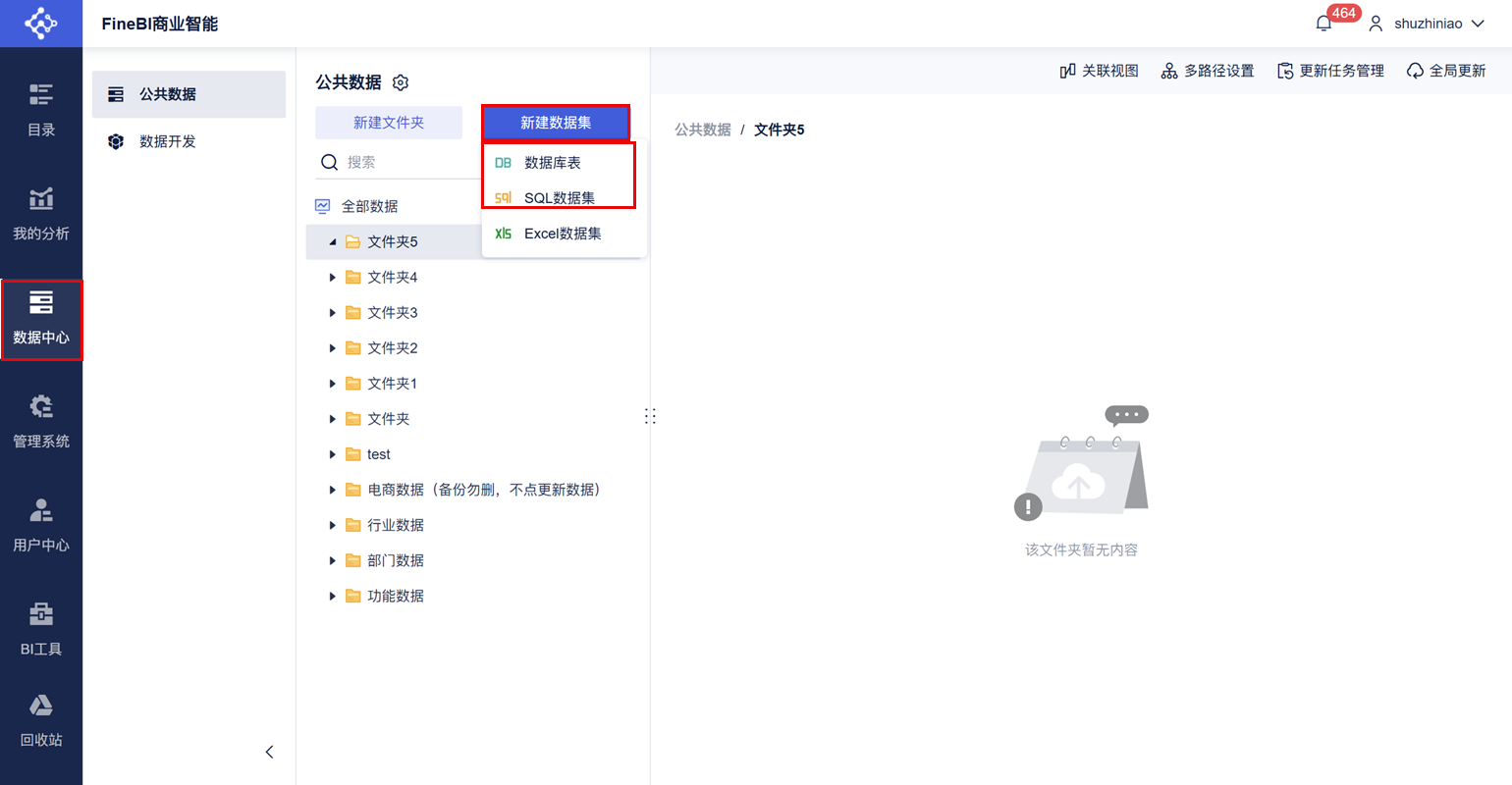Open the 目录 directory sidebar item
The image size is (1512, 785).
point(41,110)
